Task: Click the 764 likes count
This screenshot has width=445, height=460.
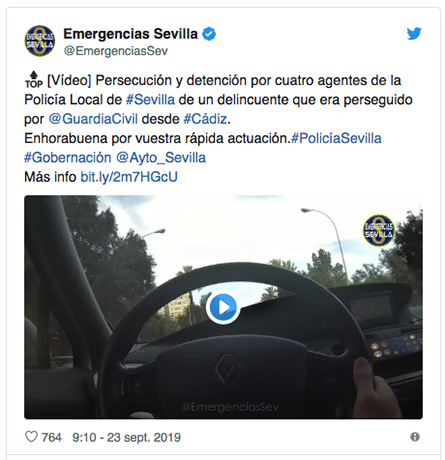Action: coord(51,437)
